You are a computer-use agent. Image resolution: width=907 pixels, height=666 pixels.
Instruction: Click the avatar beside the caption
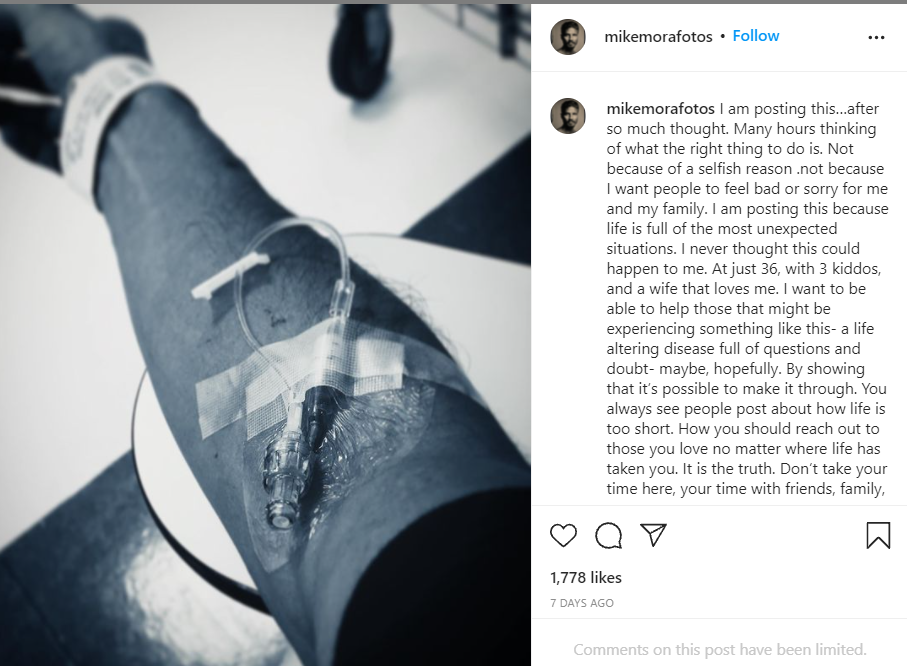tap(568, 116)
